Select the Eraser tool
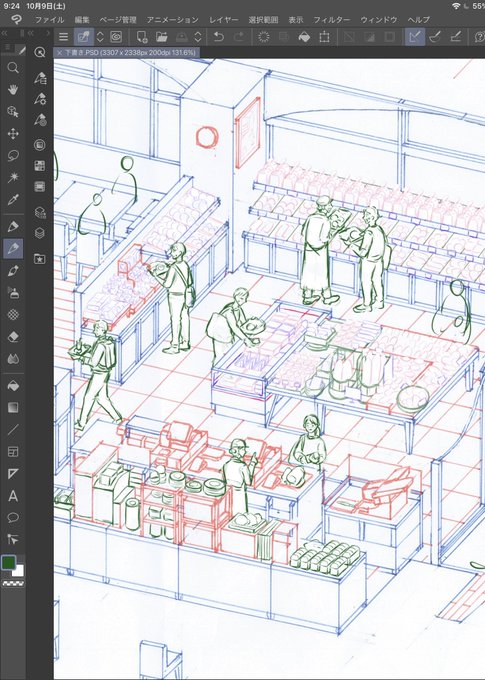 tap(13, 337)
